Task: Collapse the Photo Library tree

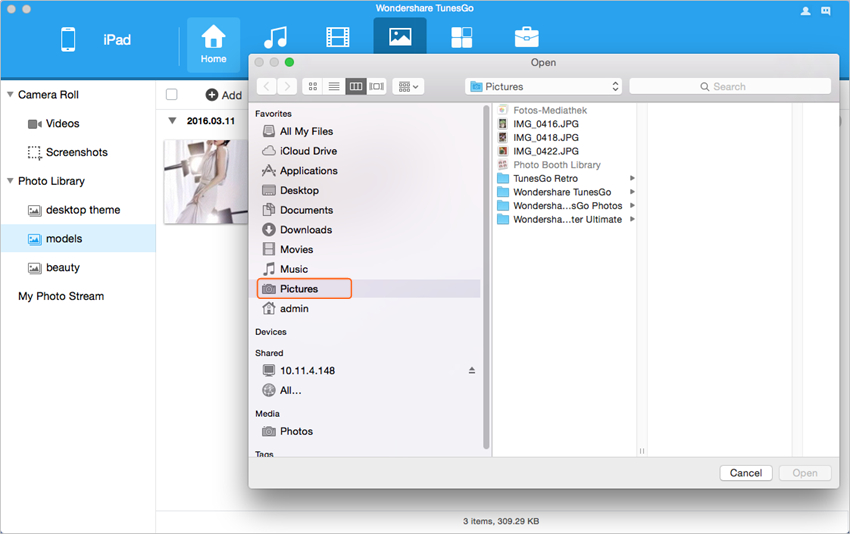Action: point(10,181)
